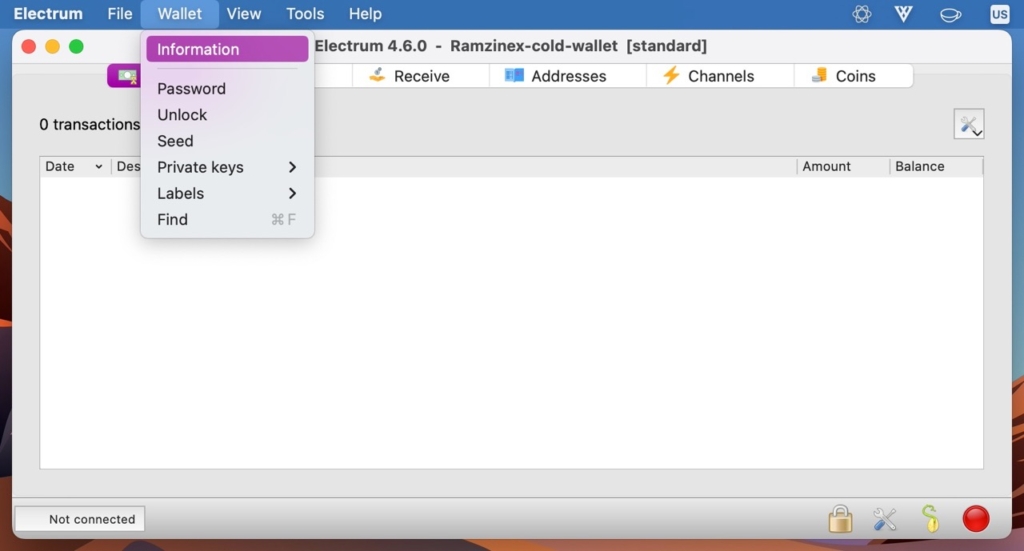
Task: Open the V-shaped menu bar extra icon
Action: click(903, 14)
